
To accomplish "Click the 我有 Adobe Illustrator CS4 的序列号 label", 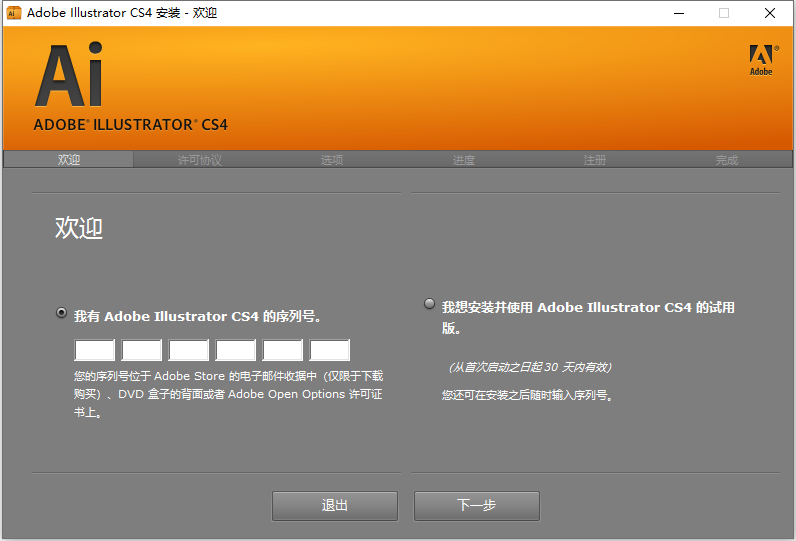I will click(x=197, y=317).
